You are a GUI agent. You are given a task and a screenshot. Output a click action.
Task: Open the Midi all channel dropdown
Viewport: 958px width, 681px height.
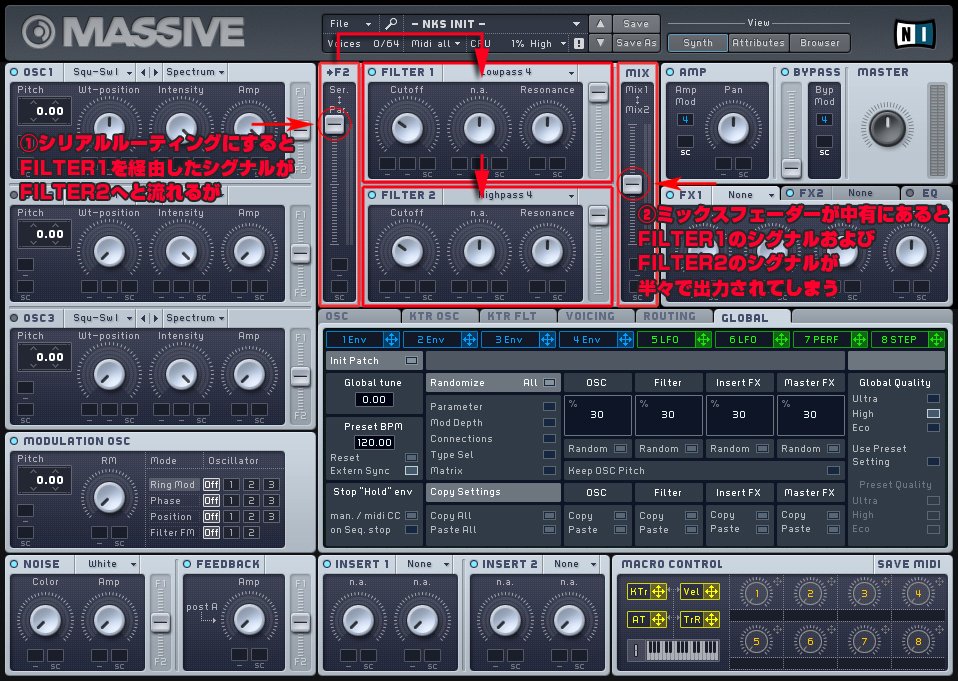(x=435, y=44)
